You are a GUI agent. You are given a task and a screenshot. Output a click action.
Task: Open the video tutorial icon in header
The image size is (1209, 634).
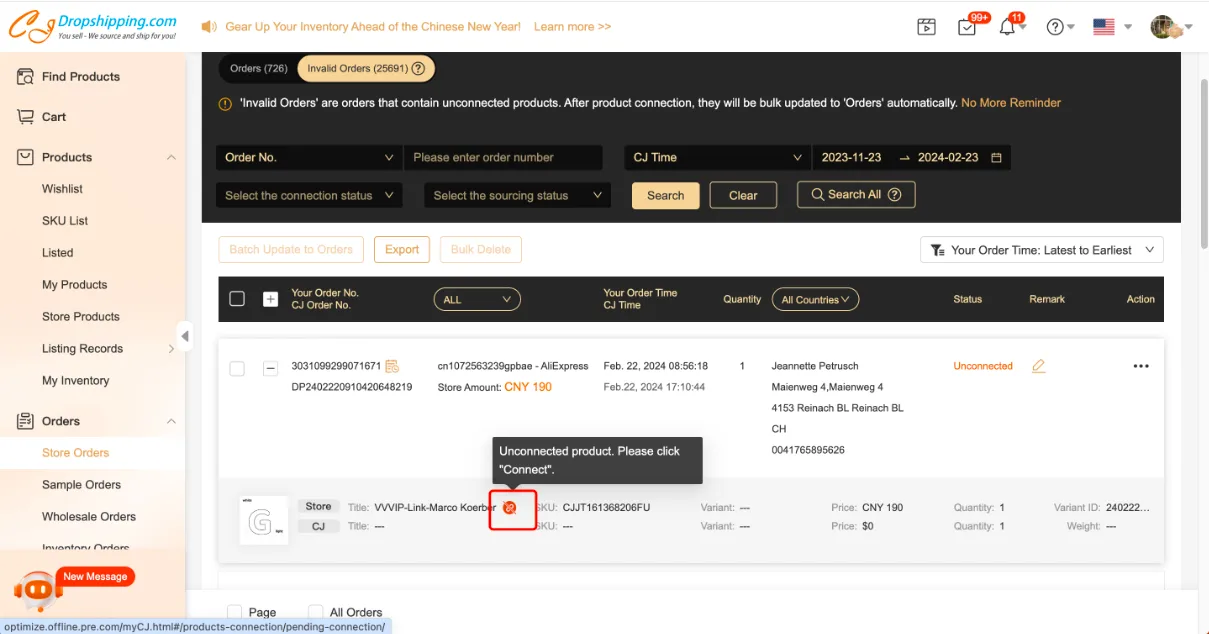click(926, 27)
